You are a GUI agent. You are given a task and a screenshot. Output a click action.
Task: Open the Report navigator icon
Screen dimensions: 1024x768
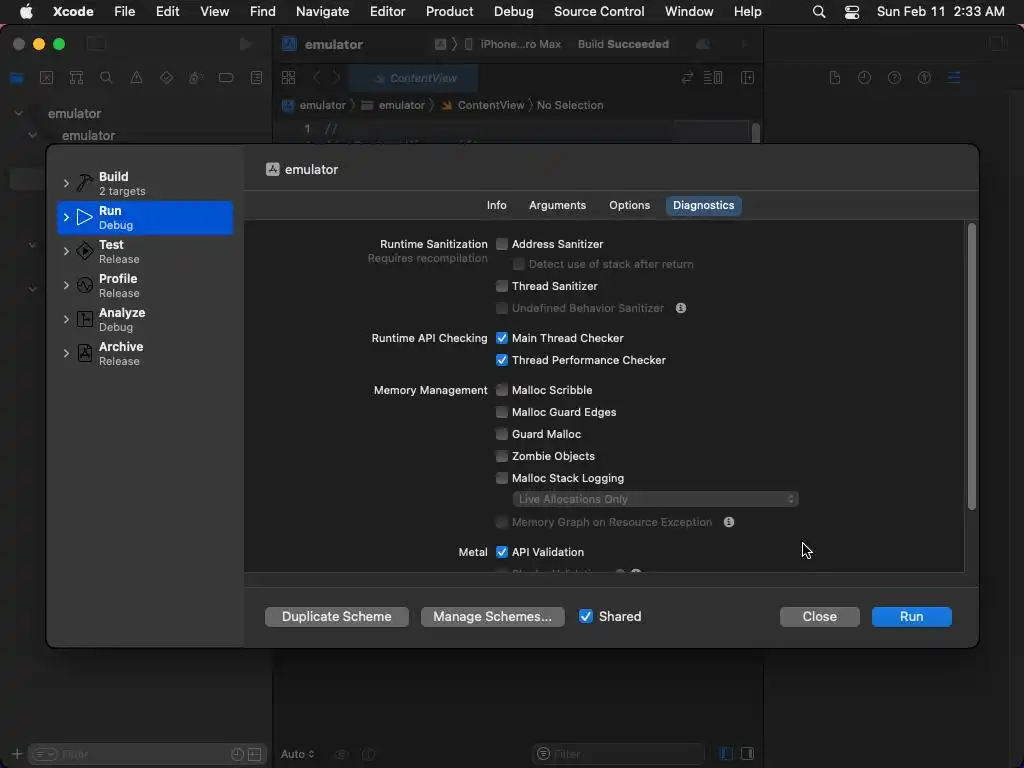click(256, 78)
